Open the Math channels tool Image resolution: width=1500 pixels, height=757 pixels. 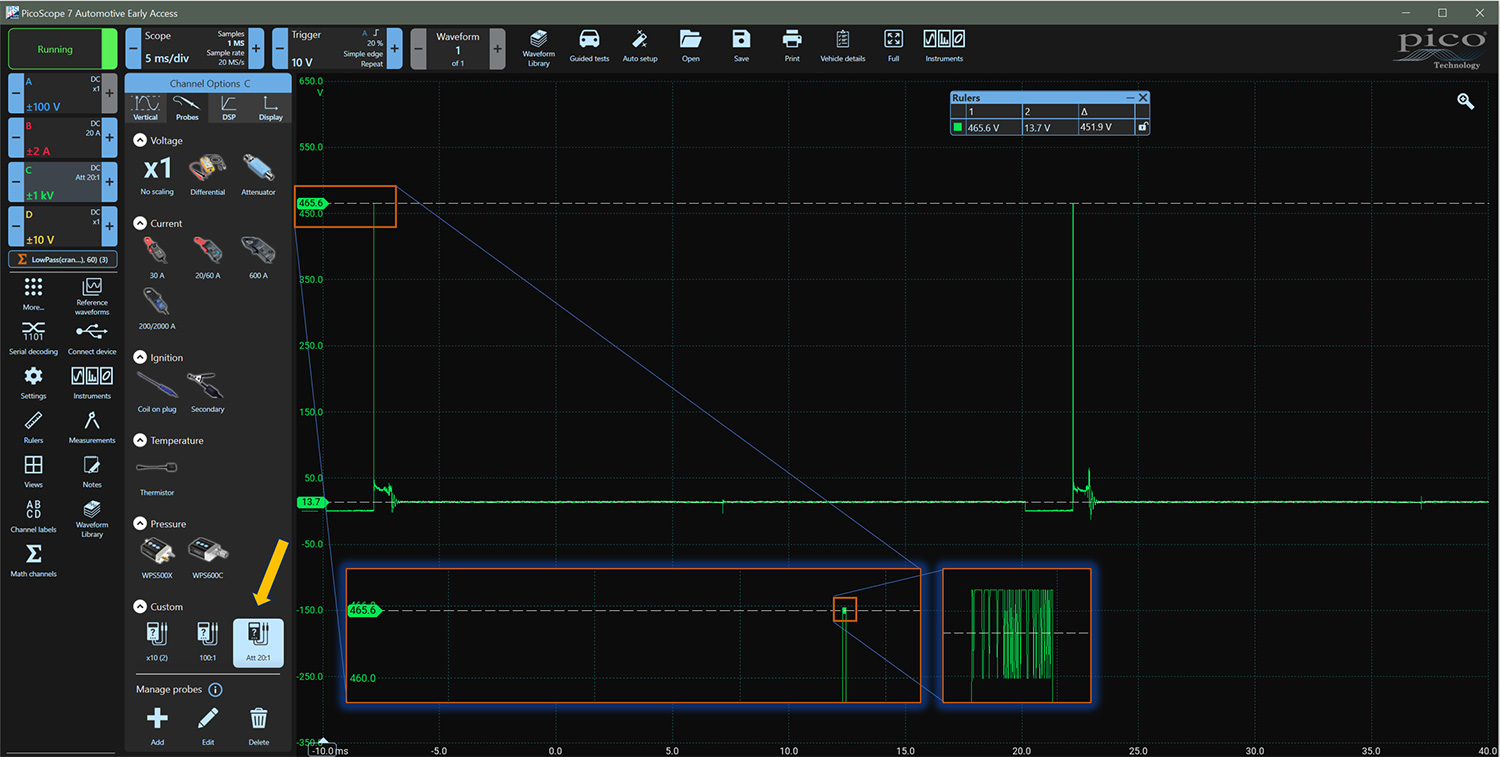33,560
